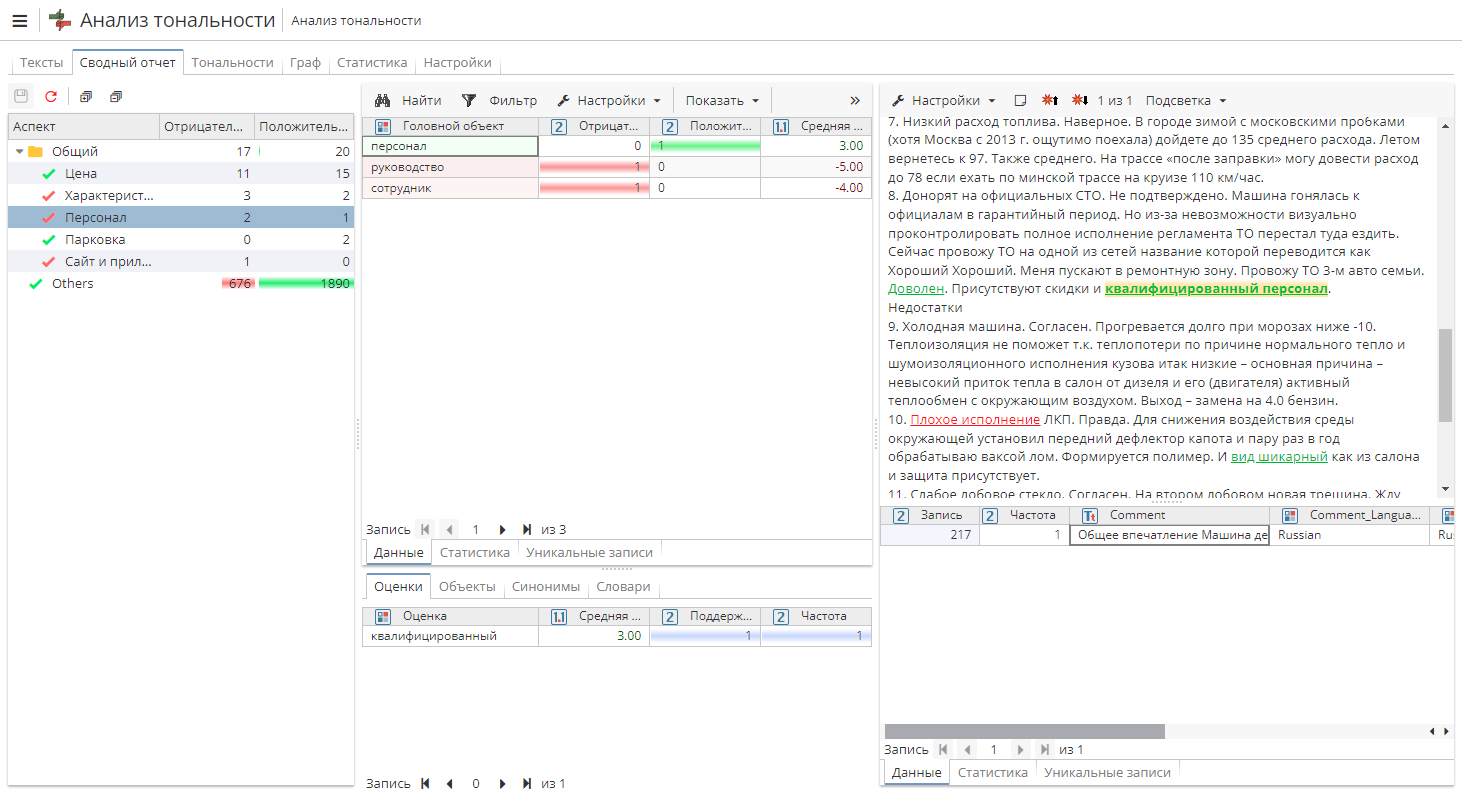Switch to the Тональности tab
This screenshot has height=793, width=1462.
(232, 62)
